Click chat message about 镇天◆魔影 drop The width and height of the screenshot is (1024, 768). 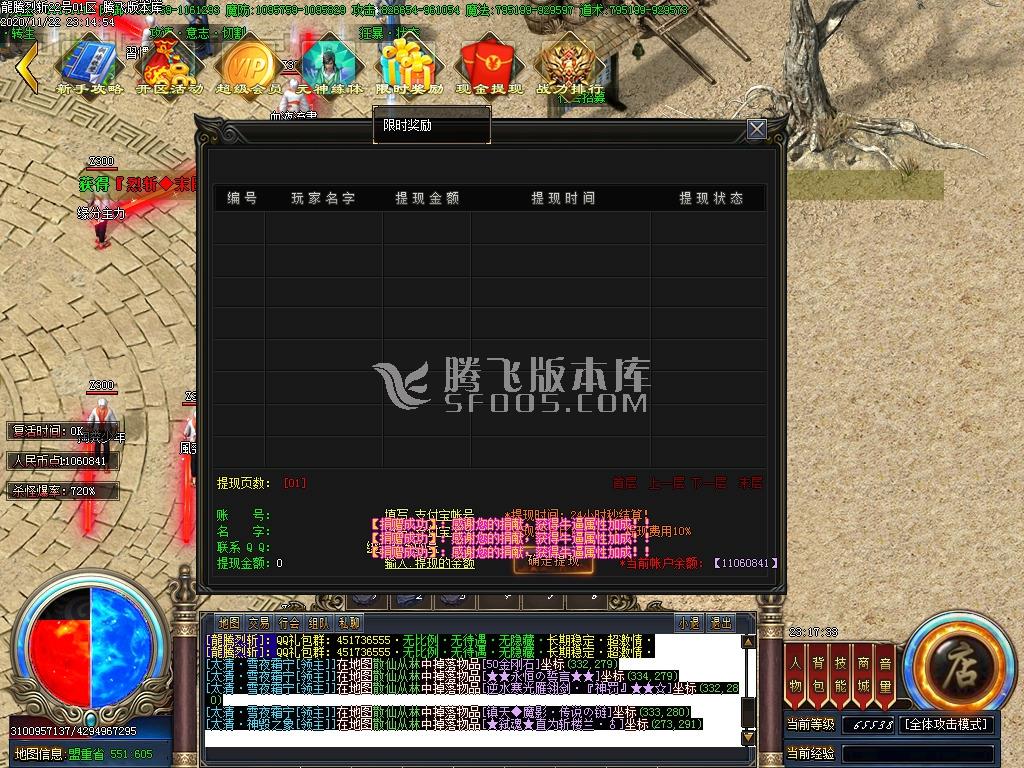(x=448, y=712)
